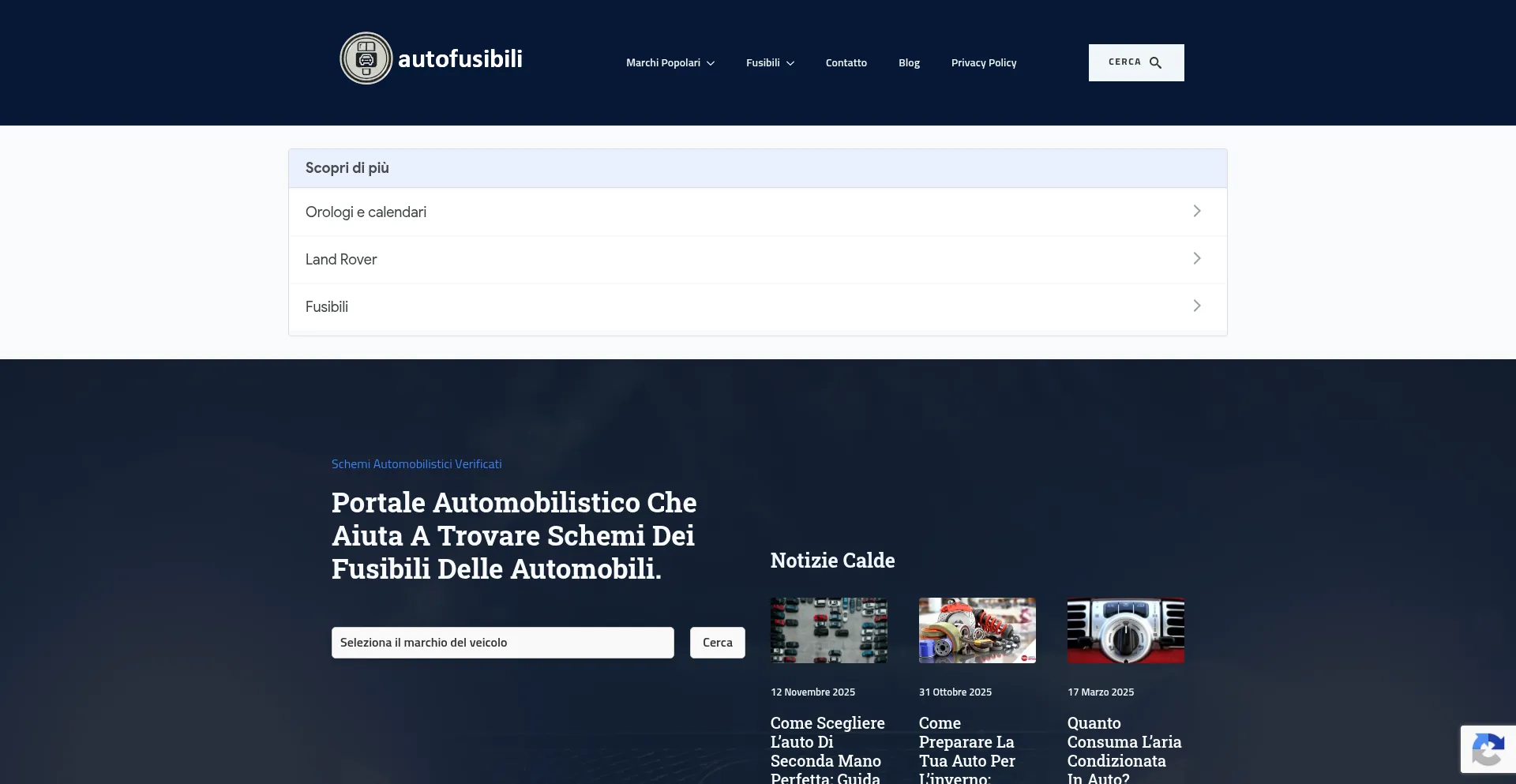1516x784 pixels.
Task: Open the Privacy Policy page
Action: tap(984, 63)
